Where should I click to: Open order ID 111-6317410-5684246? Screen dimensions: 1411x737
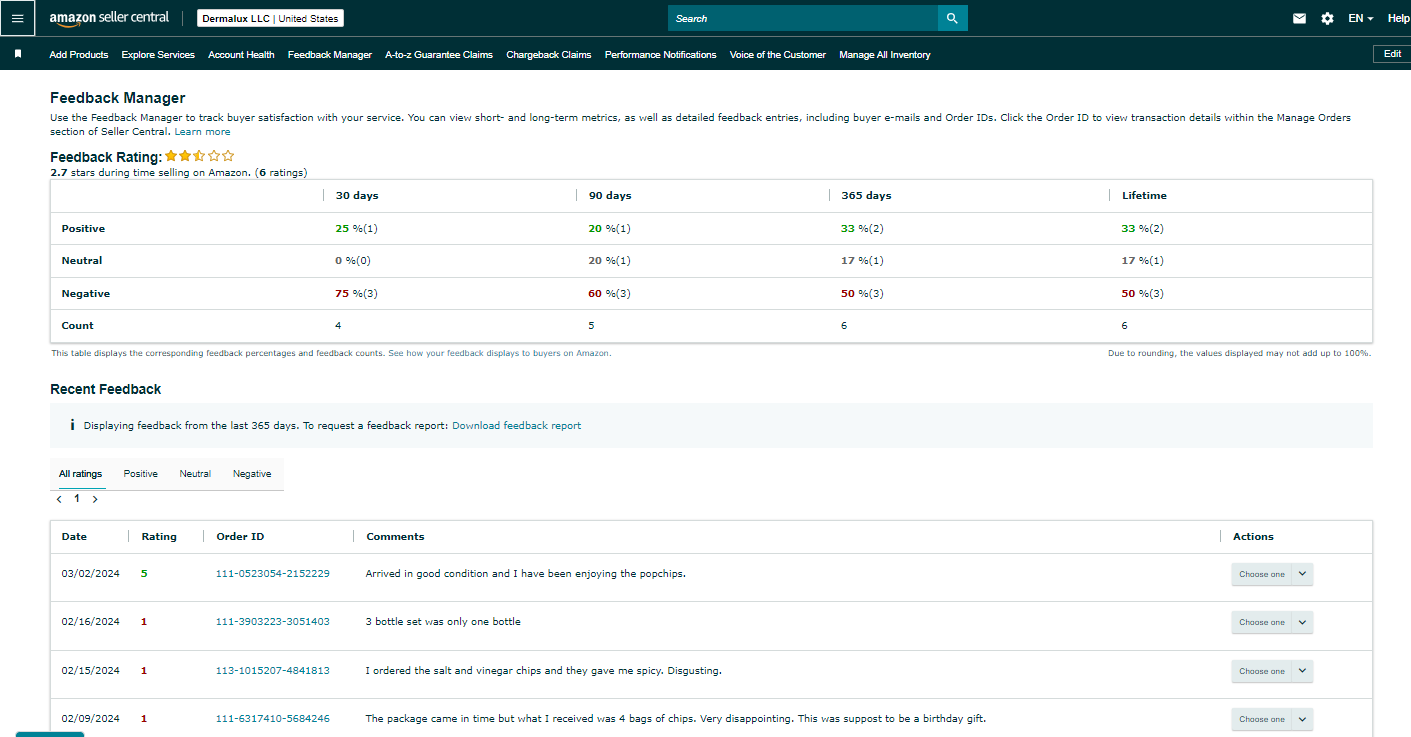point(273,719)
